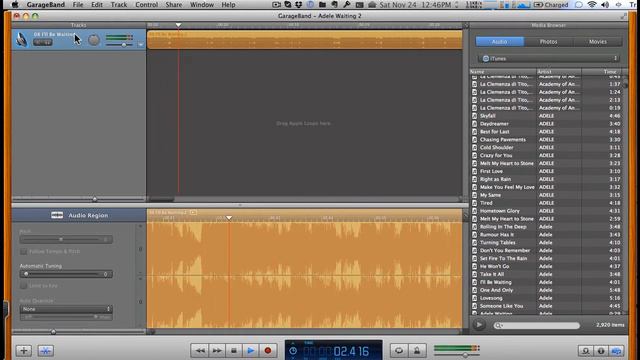This screenshot has width=640, height=360.
Task: Open the Window menu
Action: pyautogui.click(x=202, y=5)
